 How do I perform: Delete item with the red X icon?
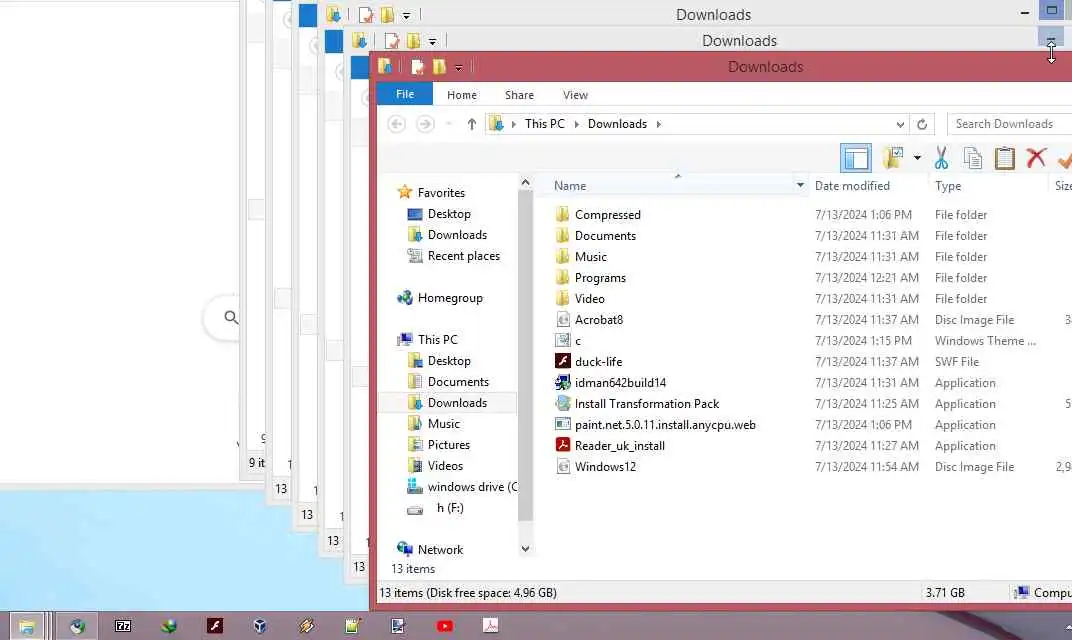[1036, 157]
